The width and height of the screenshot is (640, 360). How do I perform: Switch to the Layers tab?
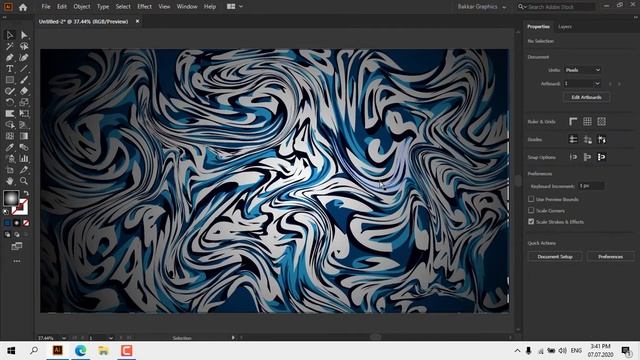point(565,27)
